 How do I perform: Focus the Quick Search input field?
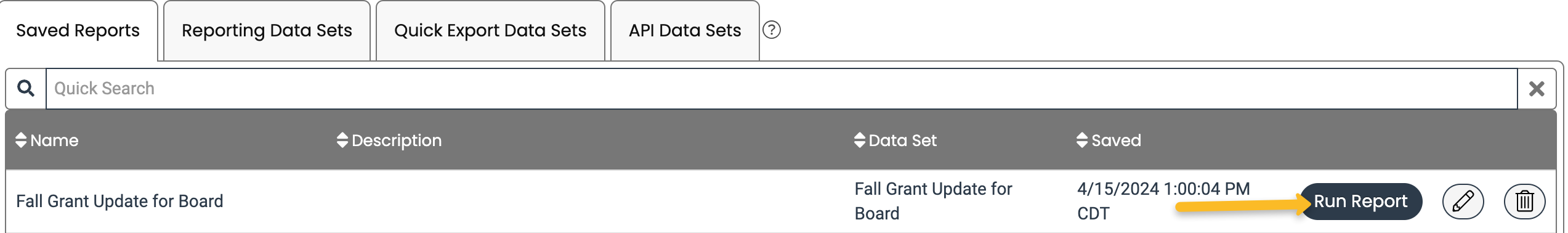pos(782,88)
